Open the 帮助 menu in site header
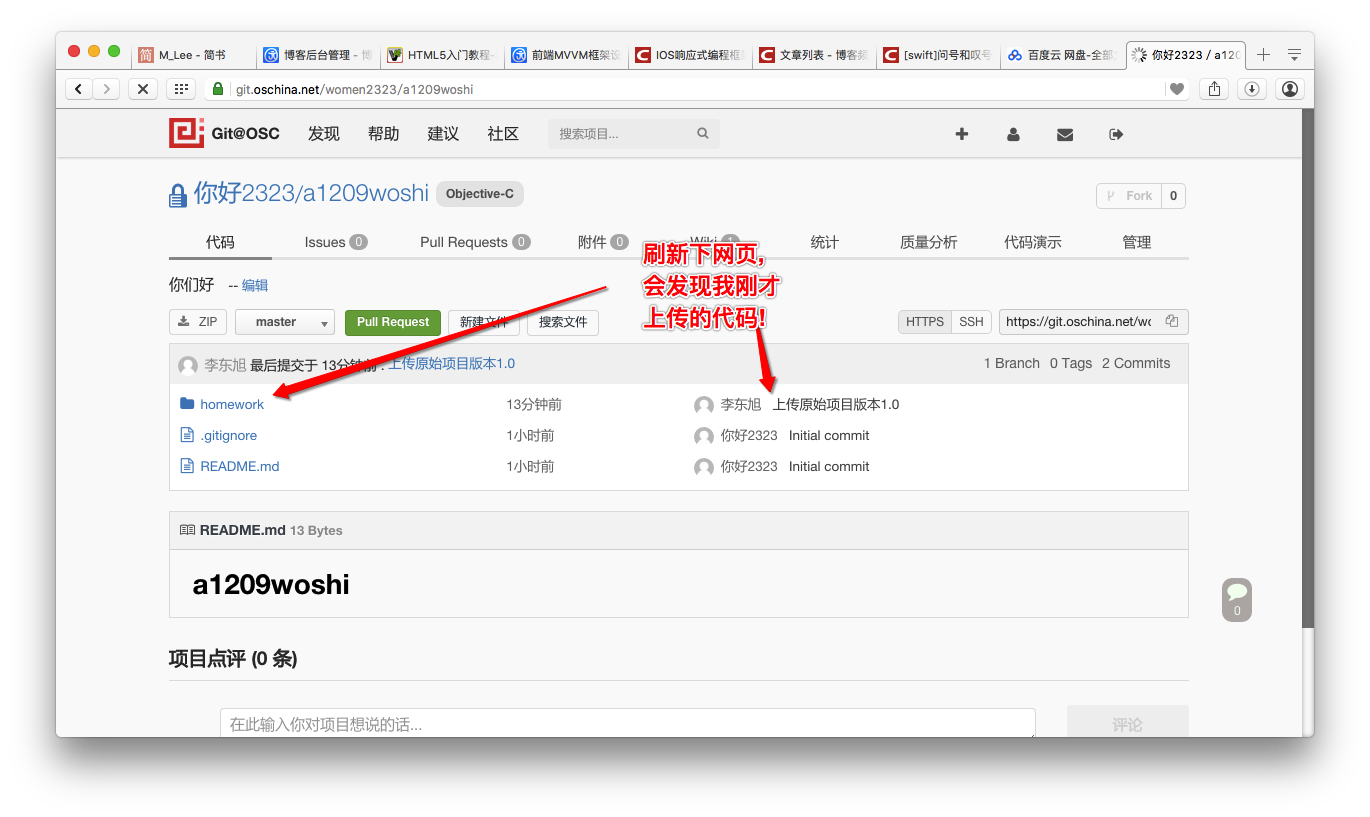This screenshot has width=1370, height=817. point(383,134)
